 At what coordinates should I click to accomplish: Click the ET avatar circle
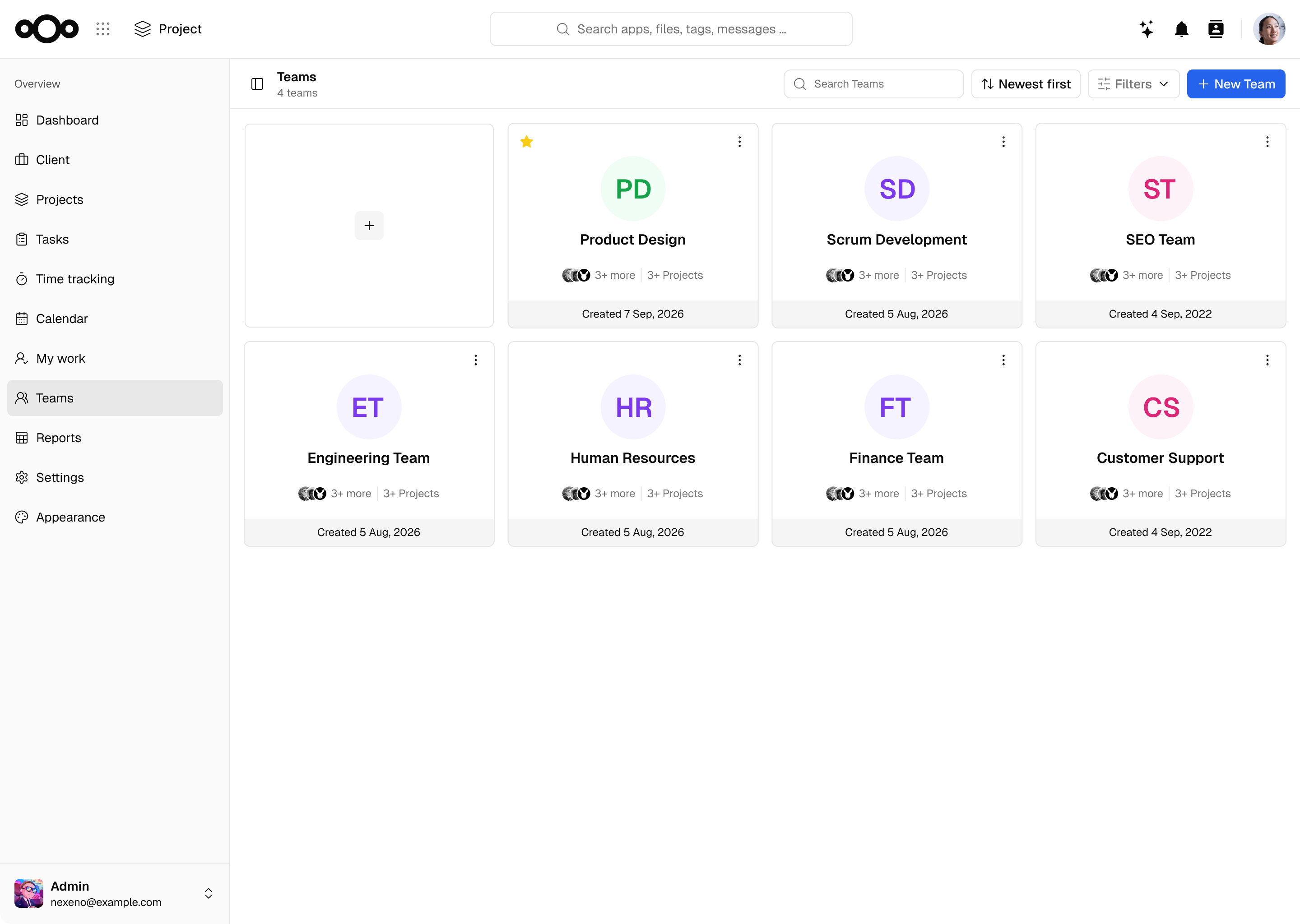click(369, 407)
